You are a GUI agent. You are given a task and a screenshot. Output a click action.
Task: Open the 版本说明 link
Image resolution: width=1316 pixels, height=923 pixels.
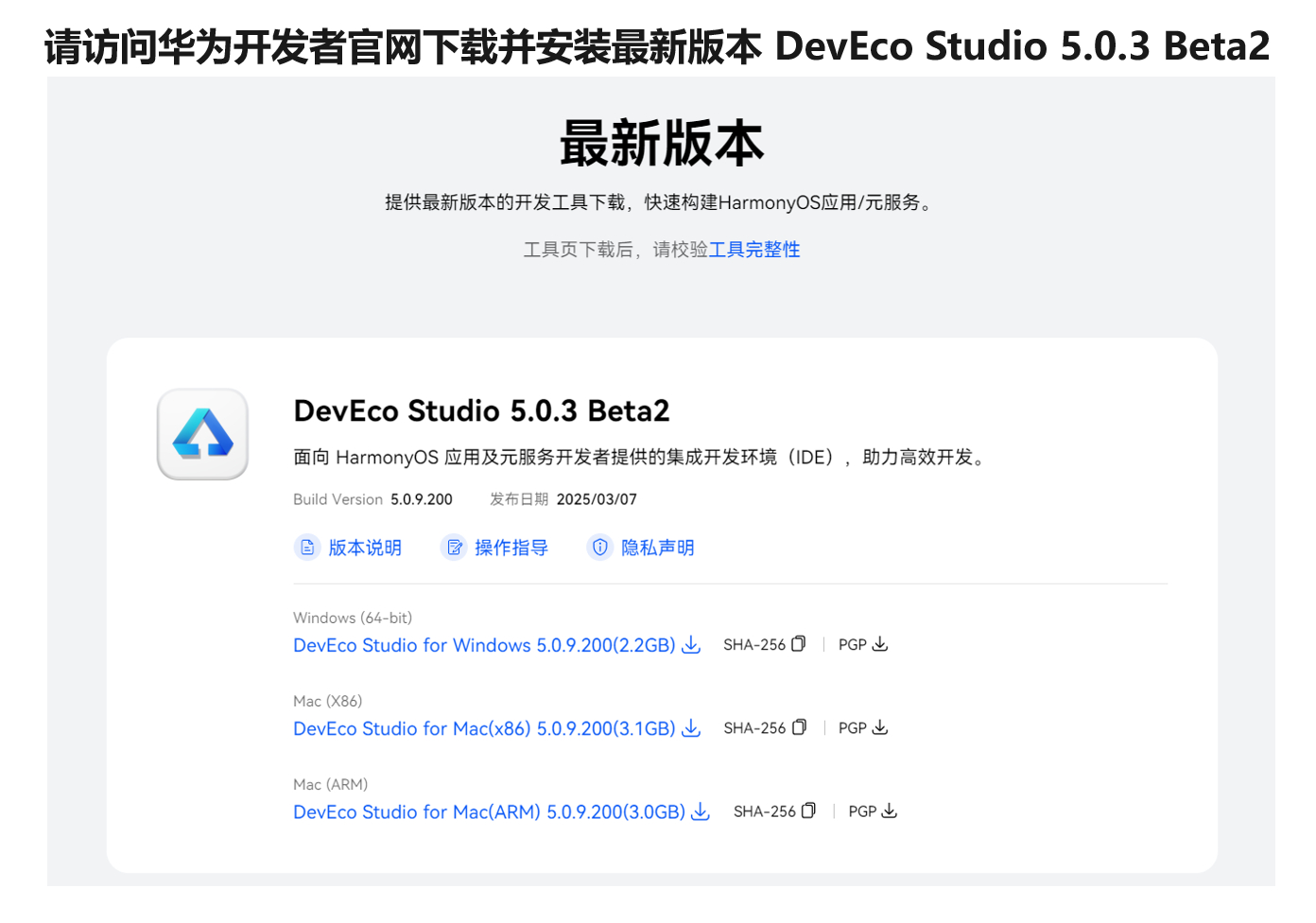(365, 548)
